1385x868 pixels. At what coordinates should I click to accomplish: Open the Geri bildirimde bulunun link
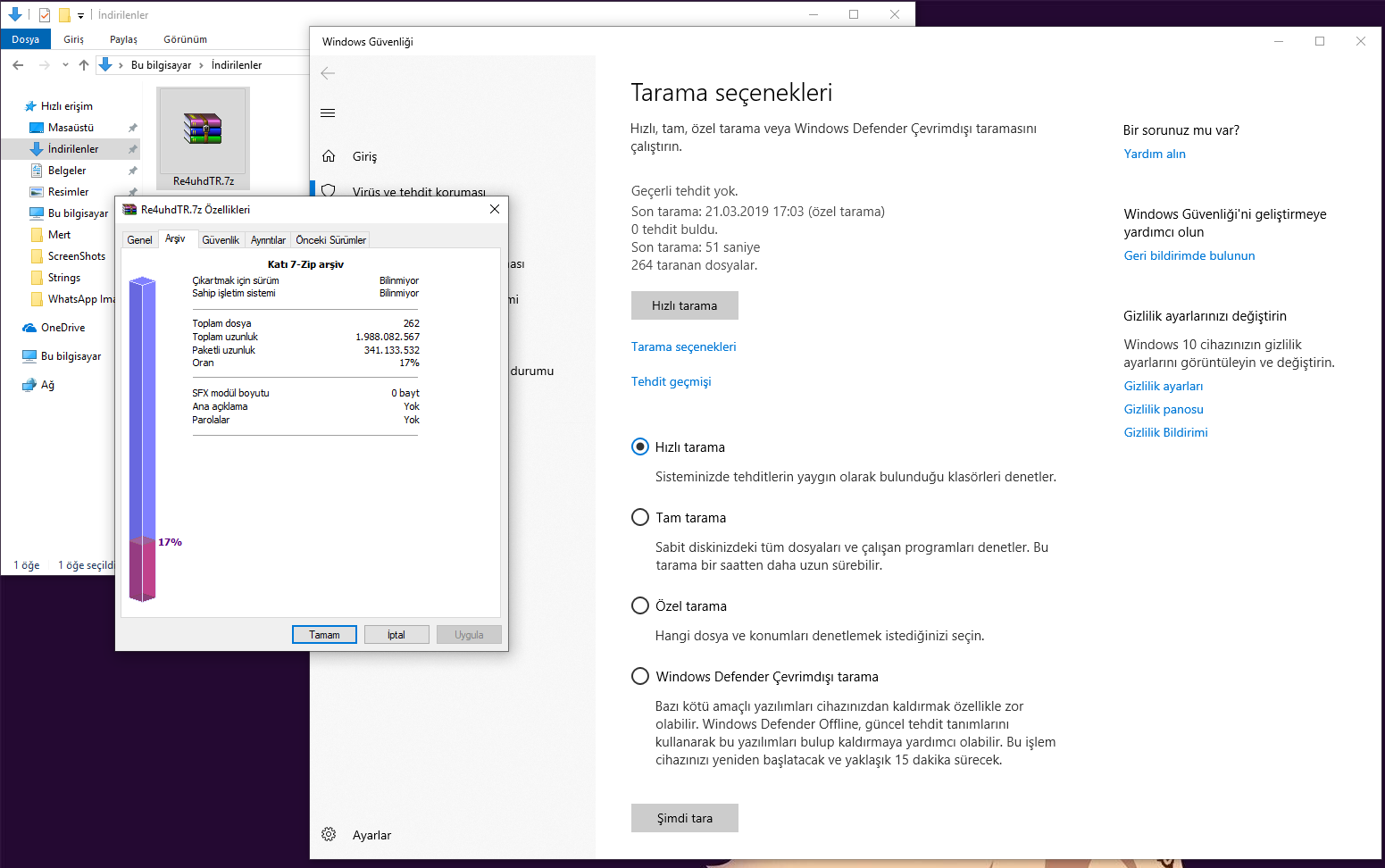1189,255
